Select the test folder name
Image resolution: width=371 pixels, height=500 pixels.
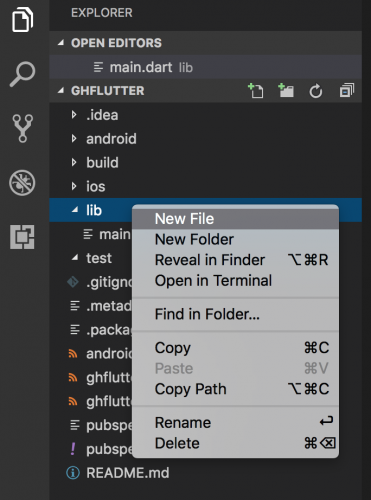pos(99,258)
